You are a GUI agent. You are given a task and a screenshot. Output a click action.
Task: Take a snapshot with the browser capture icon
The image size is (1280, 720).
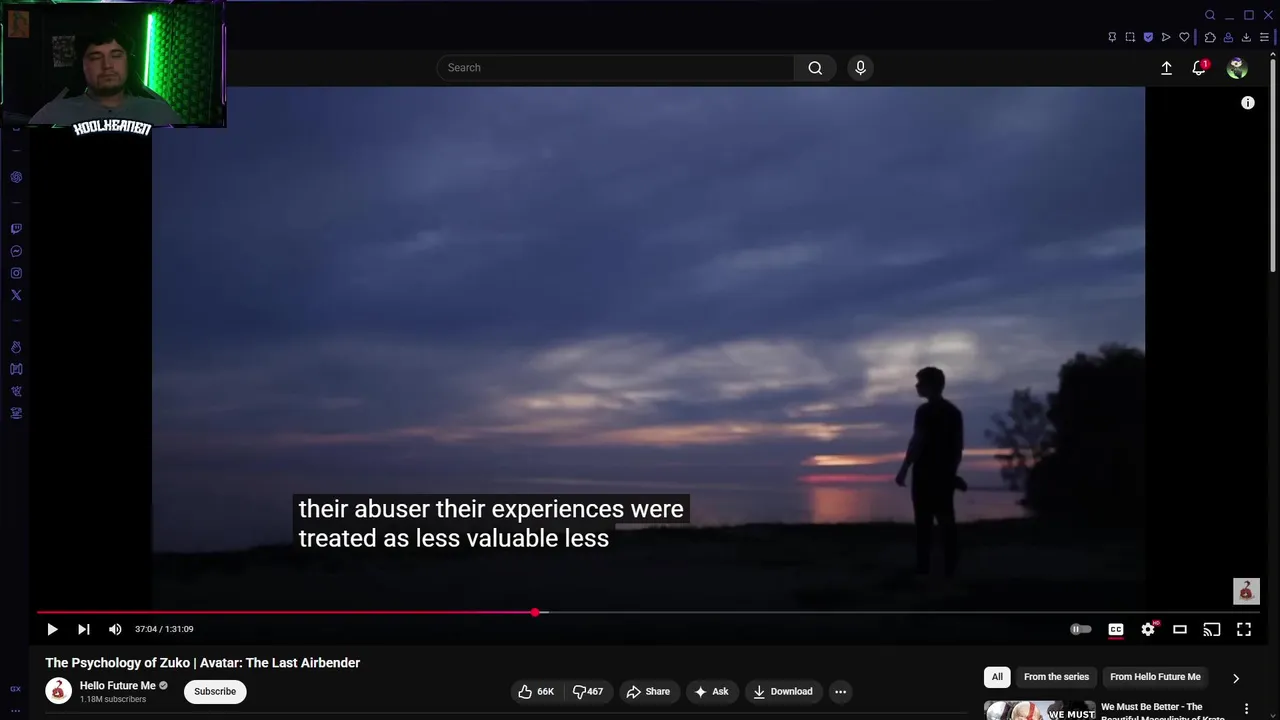1130,37
